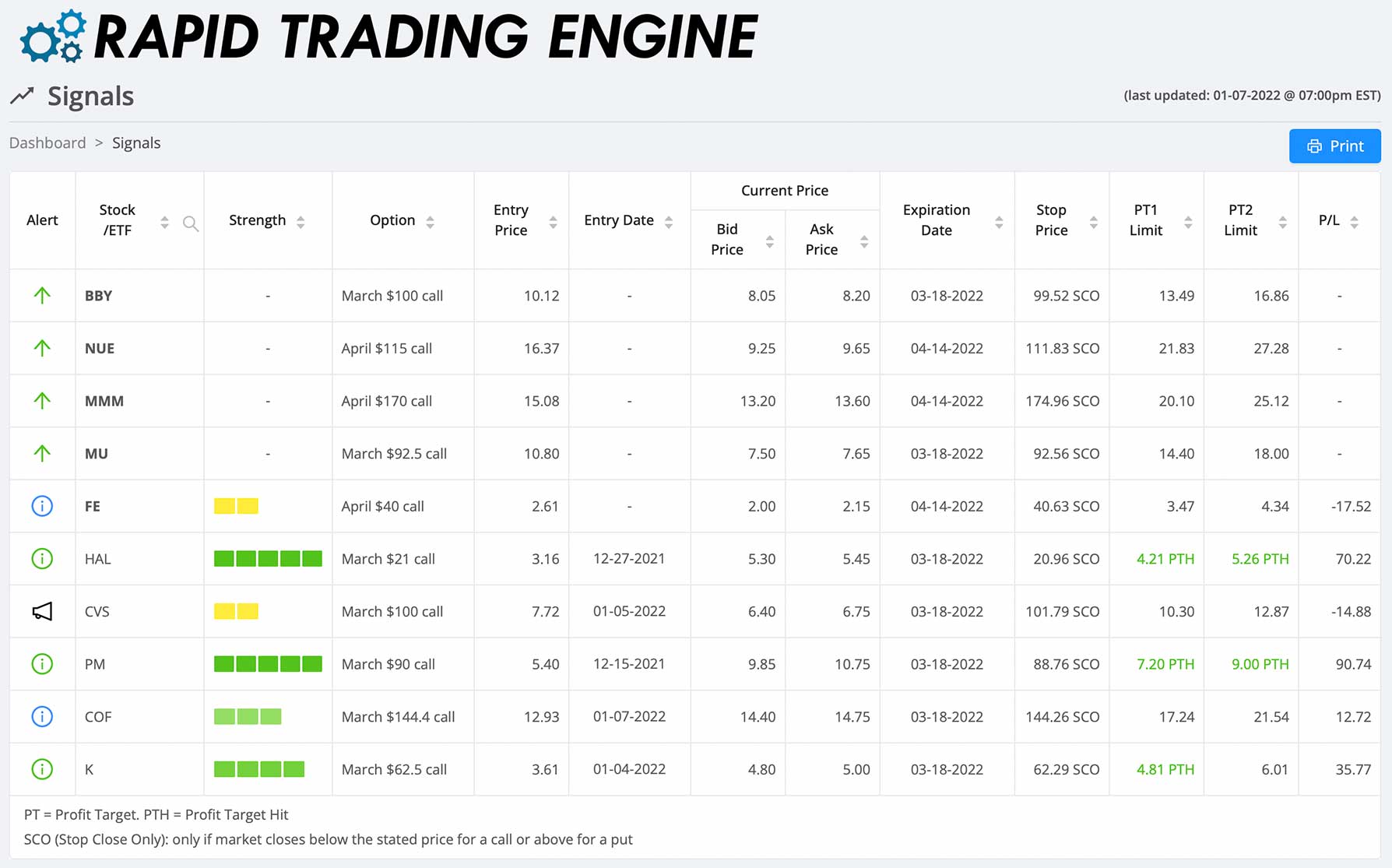
Task: Click the green up arrow alert for BBY
Action: point(42,296)
